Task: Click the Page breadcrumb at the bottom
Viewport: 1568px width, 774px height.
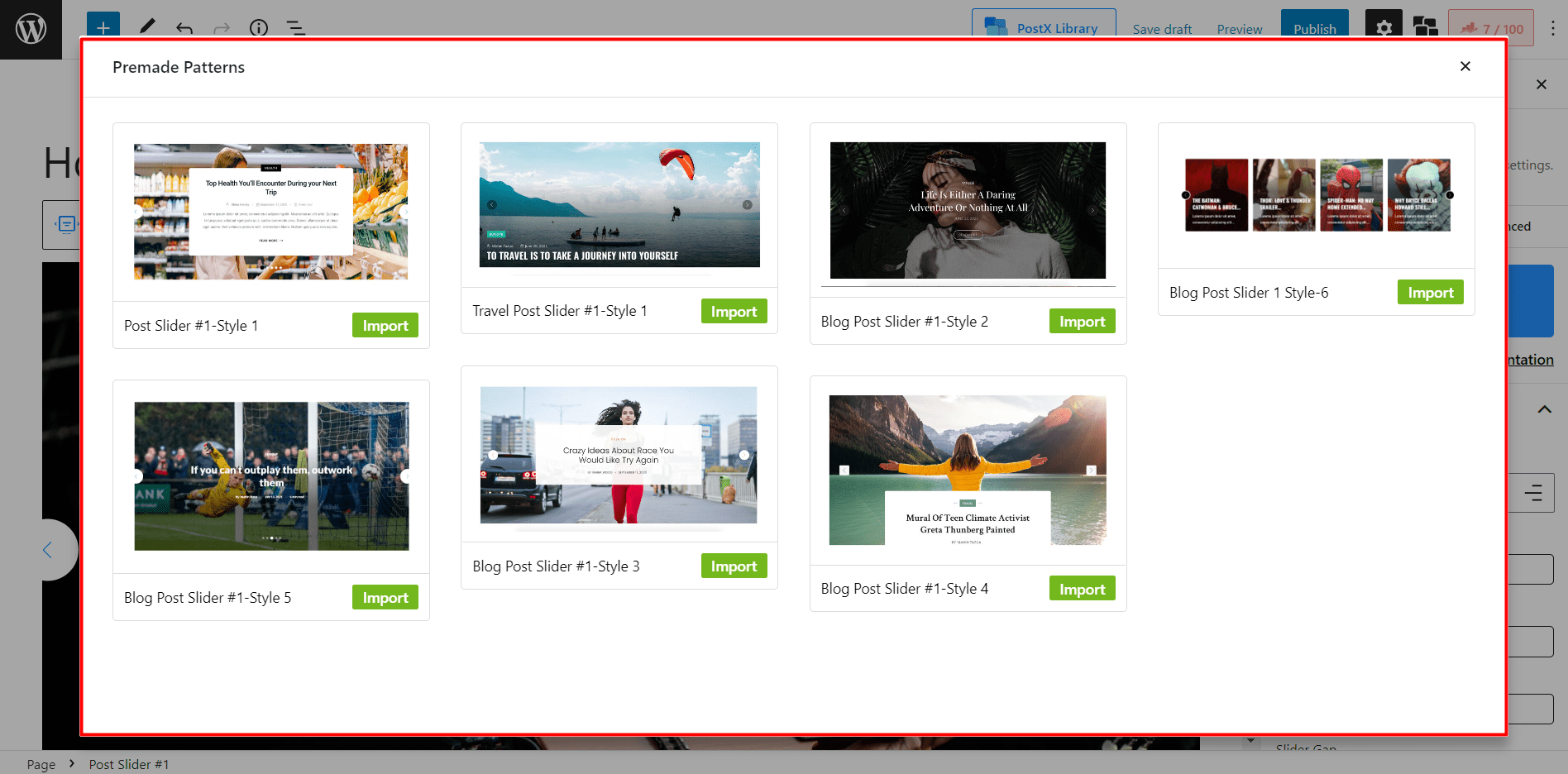Action: pos(40,764)
